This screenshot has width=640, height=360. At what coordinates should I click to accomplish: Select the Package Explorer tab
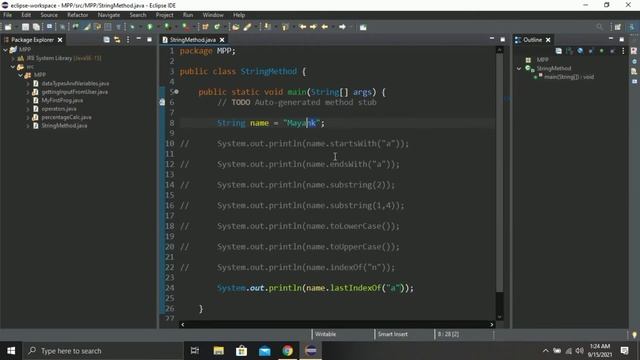(x=32, y=40)
